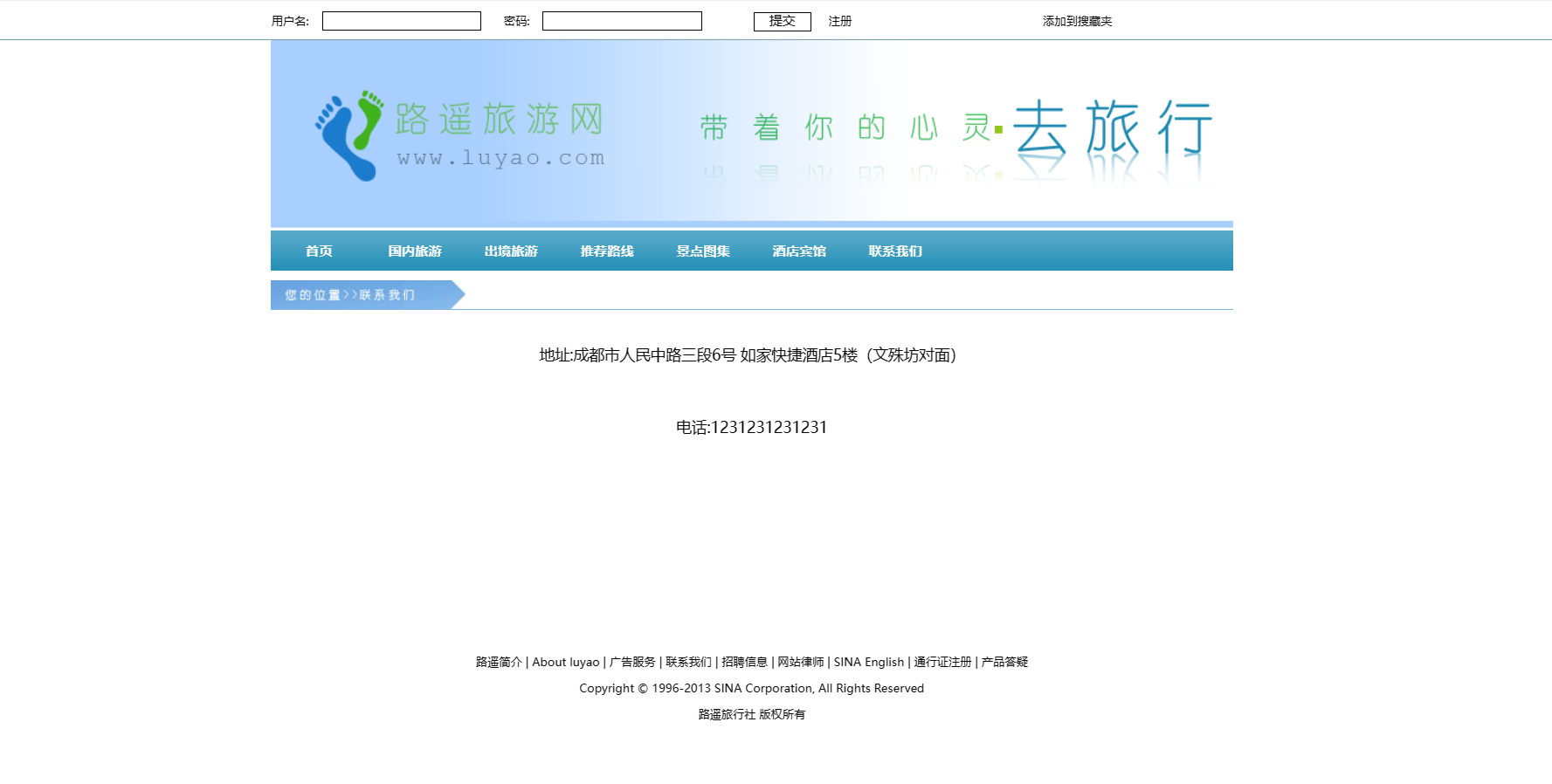The height and width of the screenshot is (784, 1552).
Task: Open 酒店宾馆 navigation item
Action: tap(799, 251)
